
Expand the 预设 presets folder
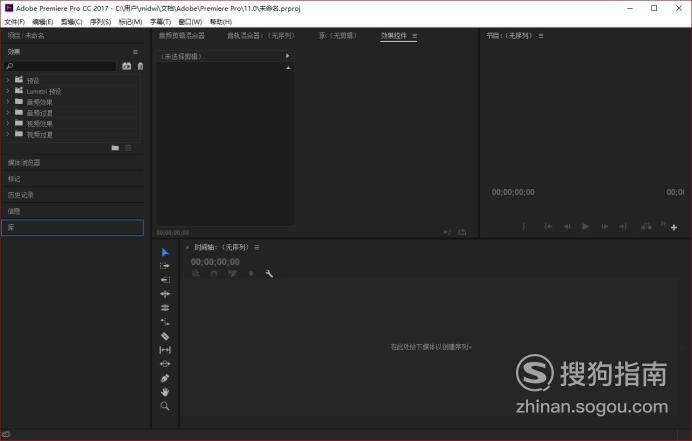[x=8, y=80]
